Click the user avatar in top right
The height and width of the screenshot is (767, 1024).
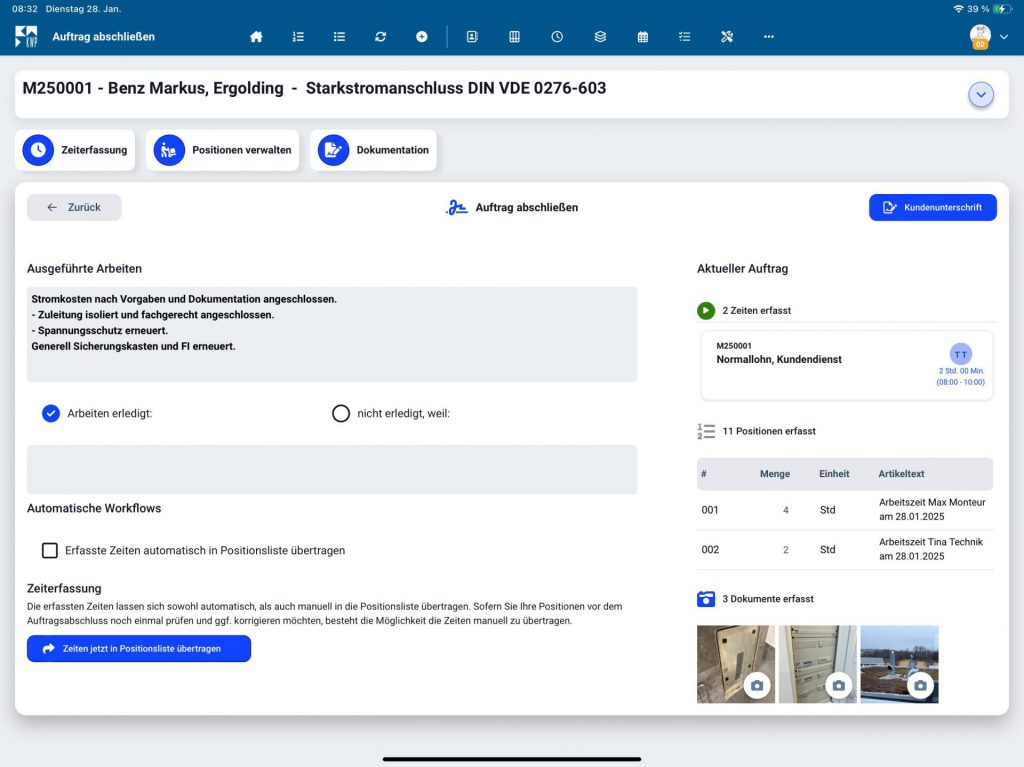point(980,36)
